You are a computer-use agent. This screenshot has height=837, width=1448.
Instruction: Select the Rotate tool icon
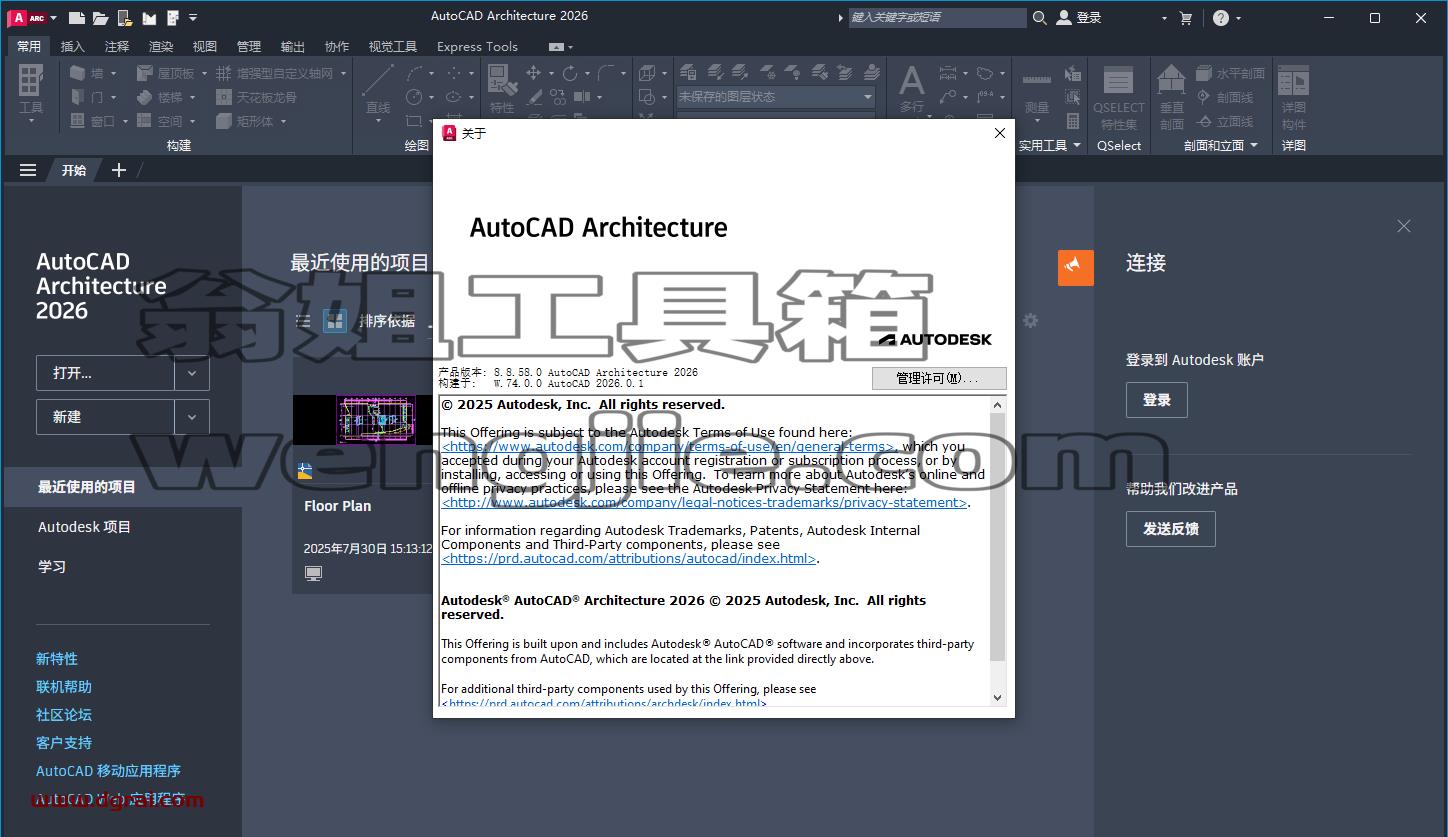click(x=569, y=73)
